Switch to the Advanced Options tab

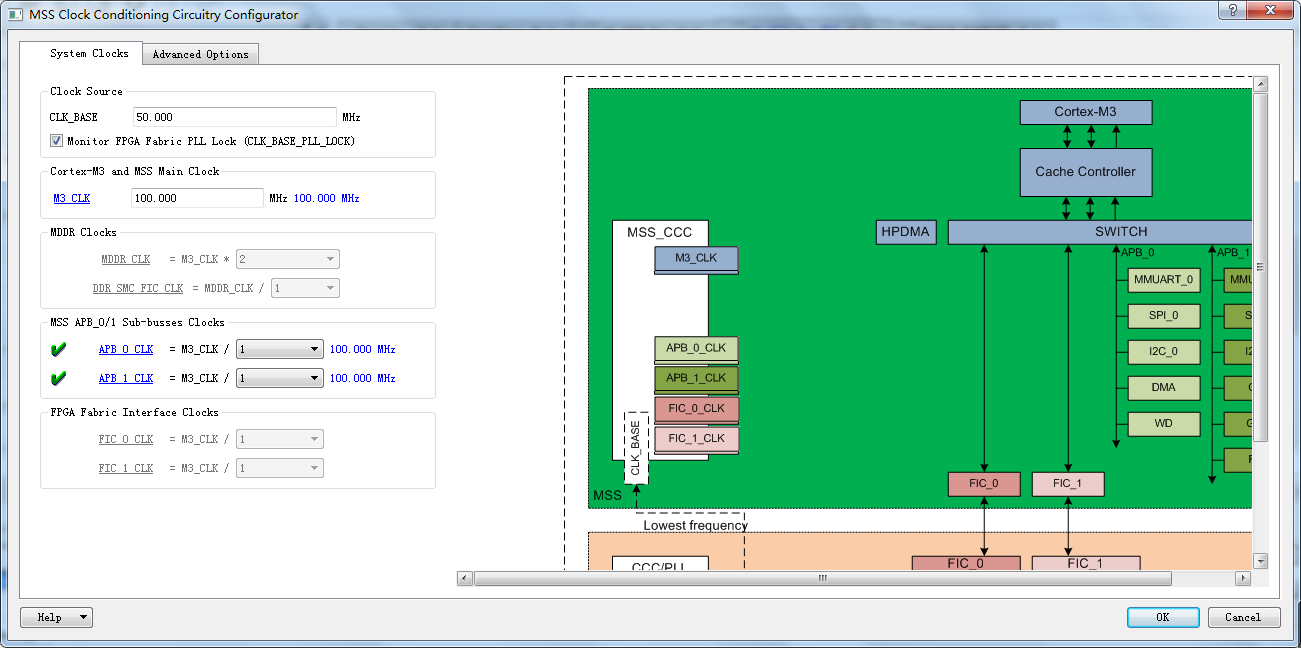[x=200, y=54]
